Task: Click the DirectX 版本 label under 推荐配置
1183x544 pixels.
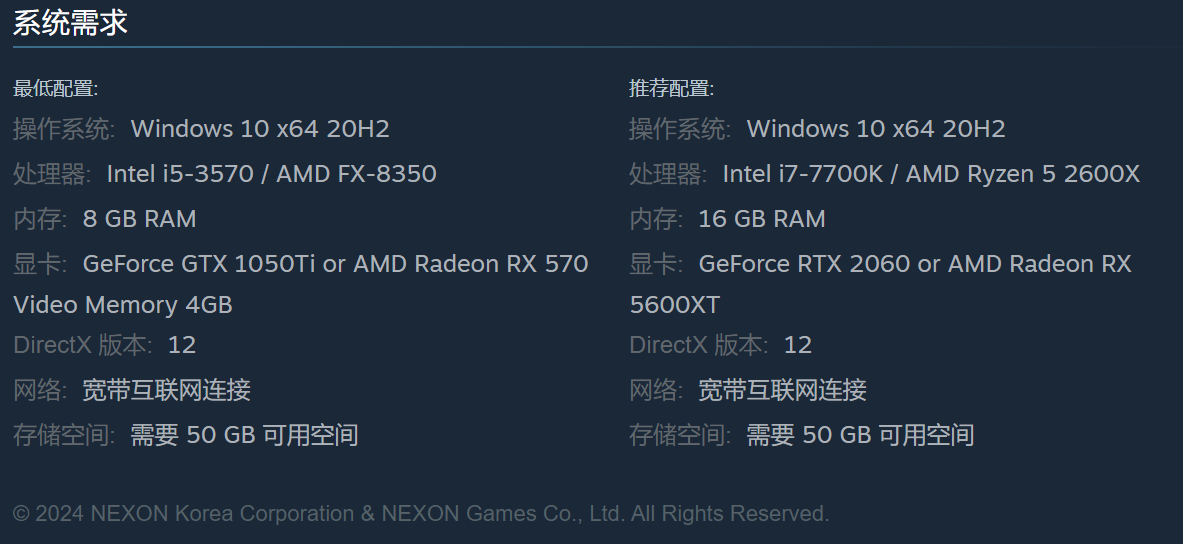Action: [x=698, y=345]
